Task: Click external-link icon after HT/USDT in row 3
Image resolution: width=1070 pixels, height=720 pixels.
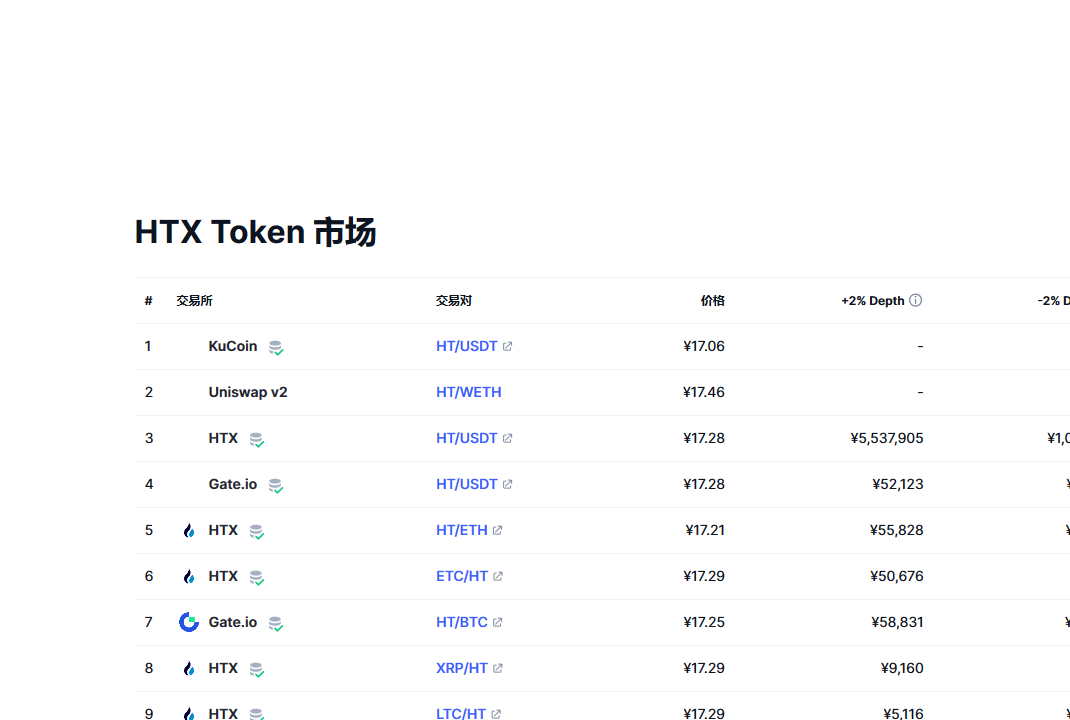Action: click(x=508, y=438)
